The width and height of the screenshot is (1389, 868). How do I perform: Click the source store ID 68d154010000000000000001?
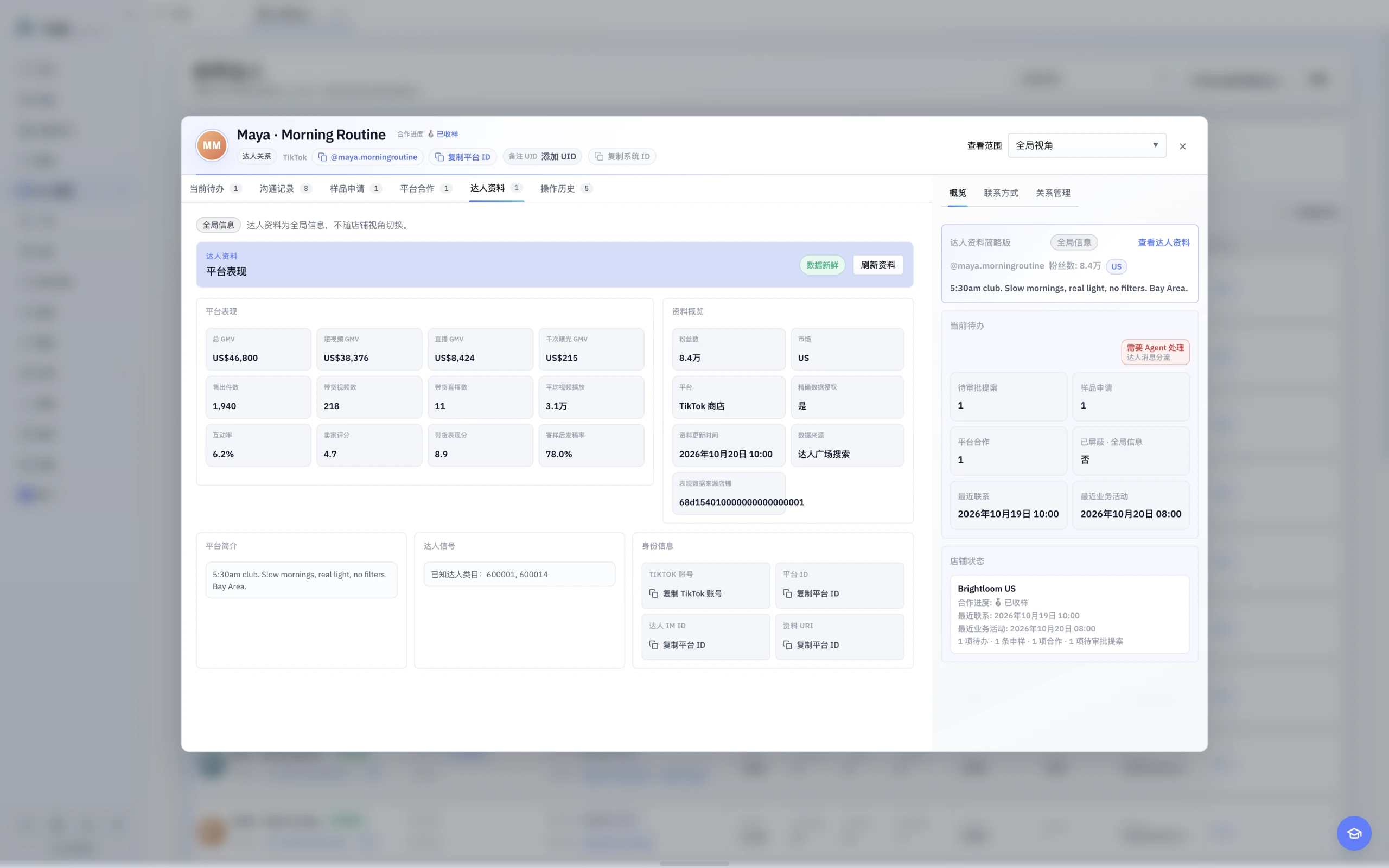click(x=741, y=502)
